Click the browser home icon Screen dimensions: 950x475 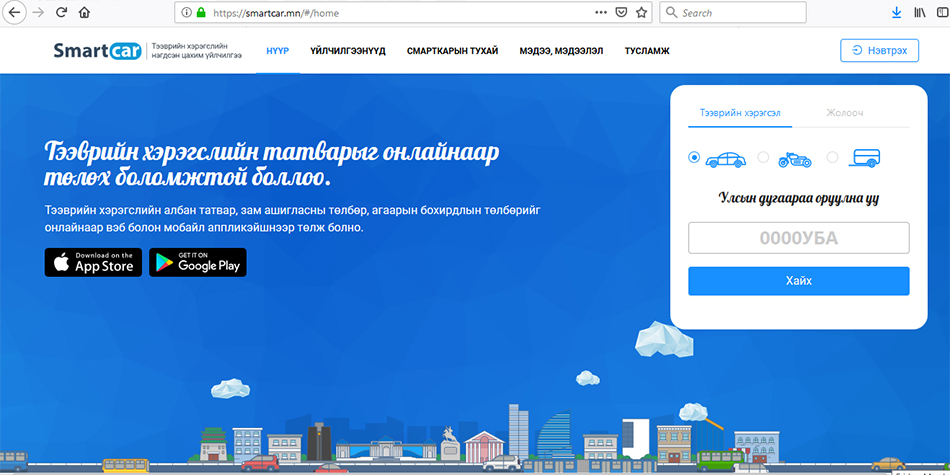[x=84, y=13]
